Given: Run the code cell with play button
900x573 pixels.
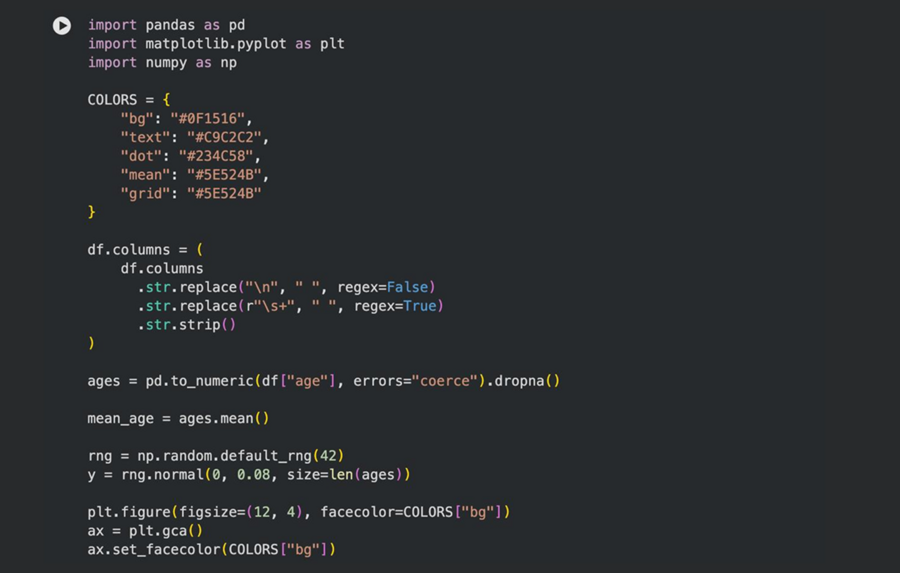Looking at the screenshot, I should pos(62,26).
